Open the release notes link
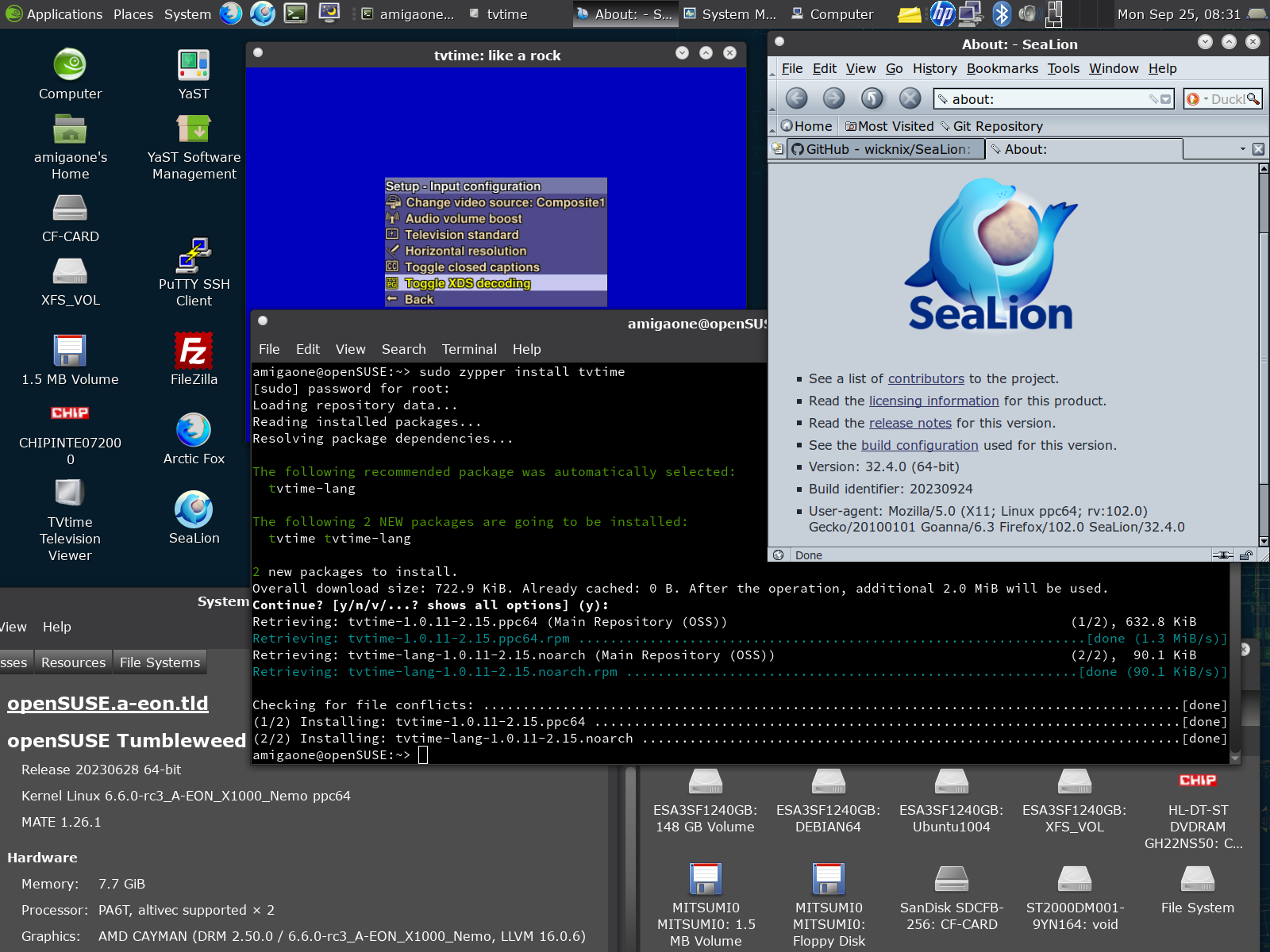Screen dimensions: 1270x952 pyautogui.click(x=910, y=423)
